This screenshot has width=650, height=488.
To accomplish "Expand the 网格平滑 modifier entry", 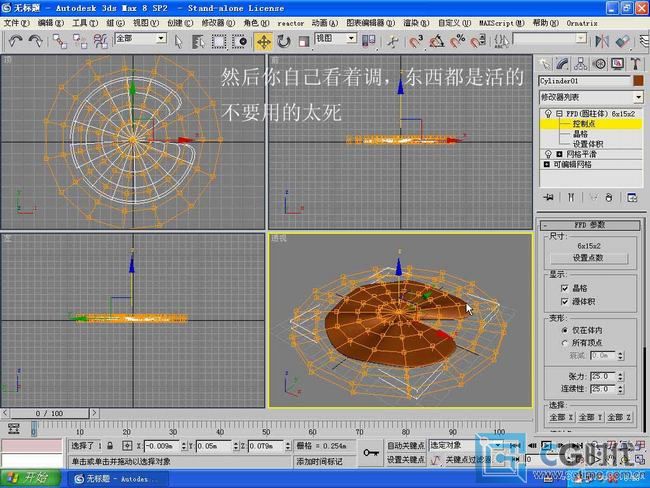I will pyautogui.click(x=559, y=154).
